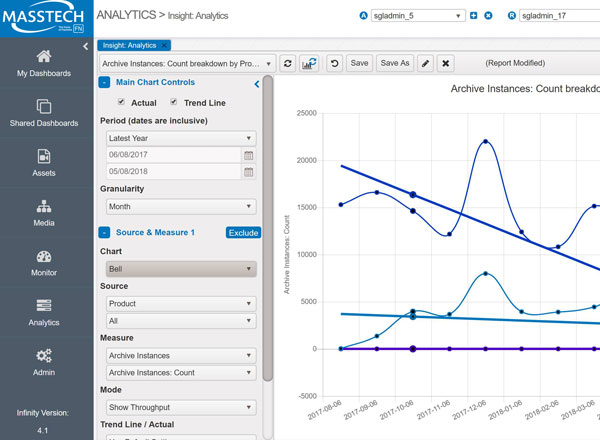Click the chart refresh icon

point(309,64)
